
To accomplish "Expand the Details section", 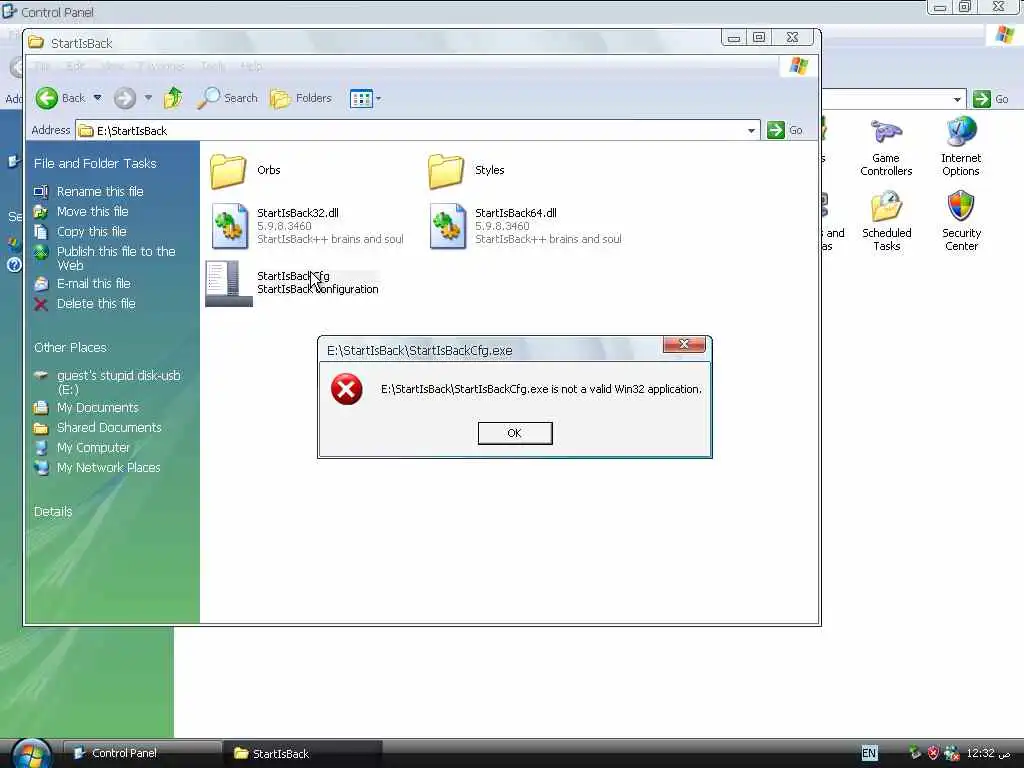I will 53,511.
